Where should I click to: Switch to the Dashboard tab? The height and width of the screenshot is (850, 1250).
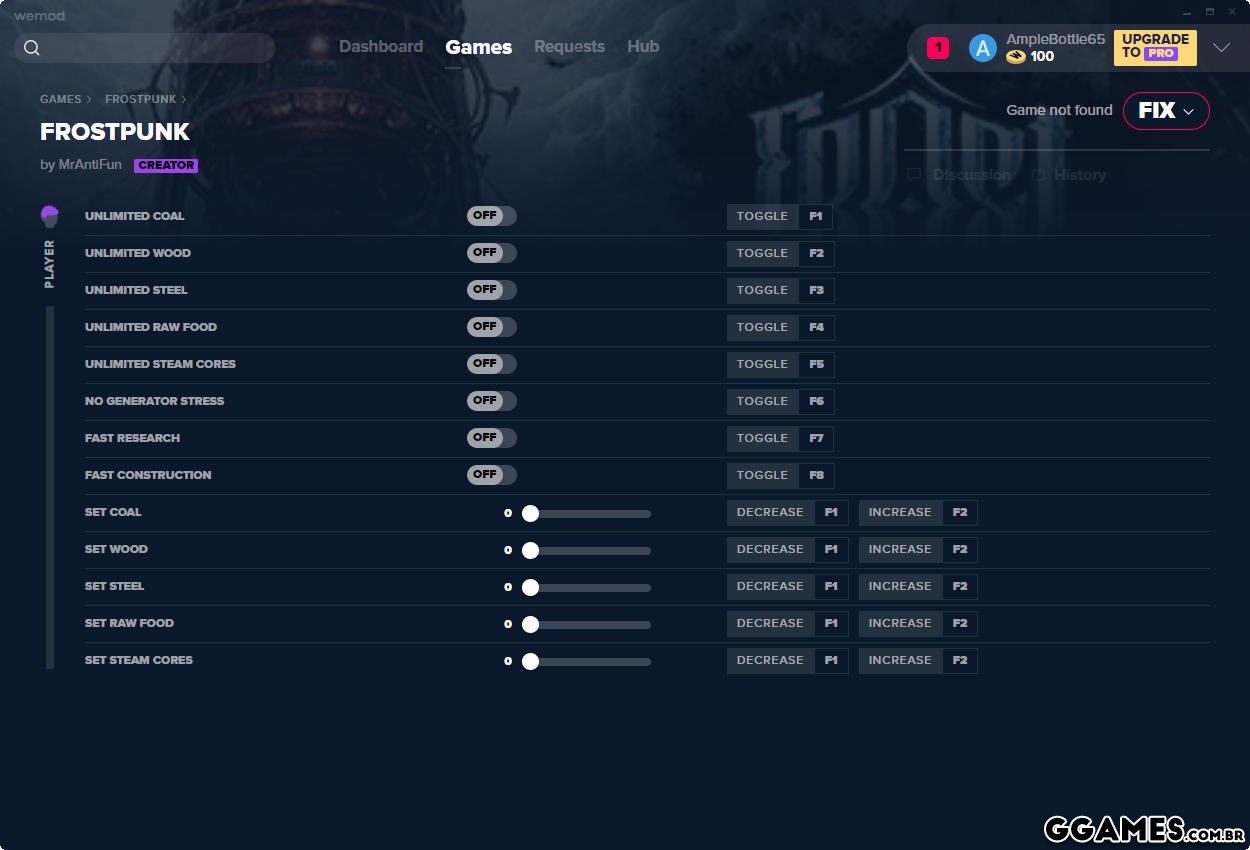[380, 47]
